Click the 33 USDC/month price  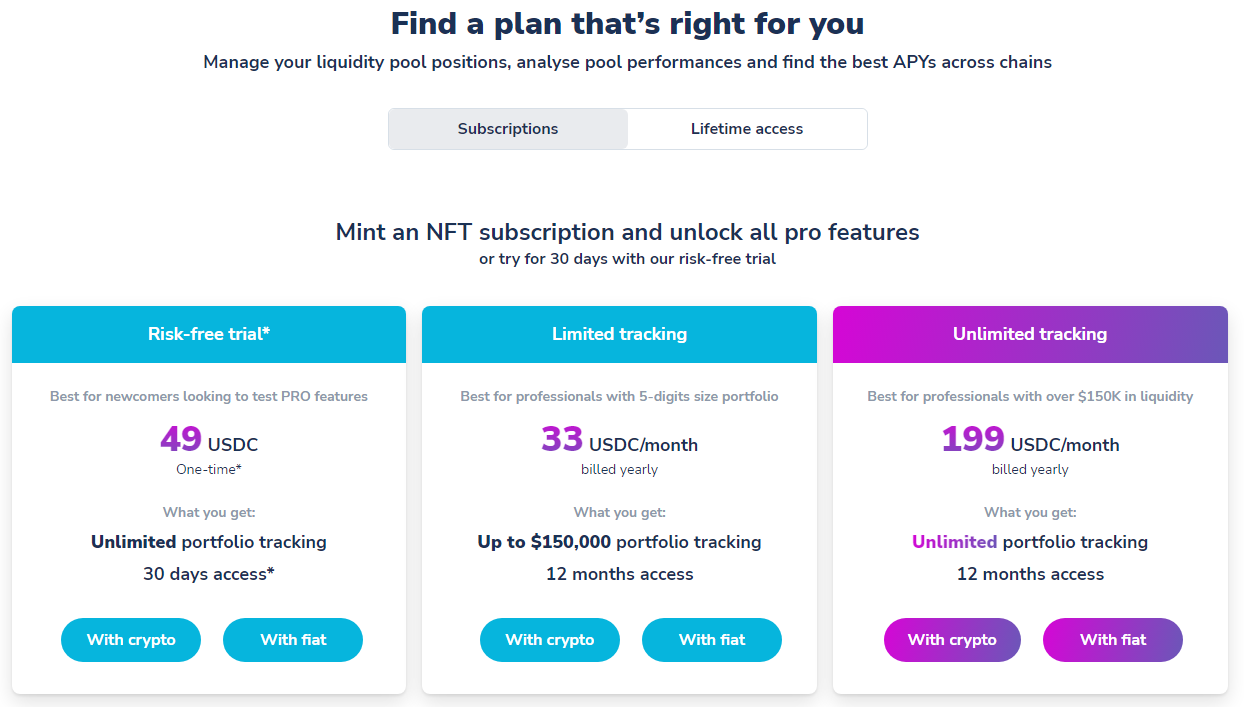click(620, 440)
